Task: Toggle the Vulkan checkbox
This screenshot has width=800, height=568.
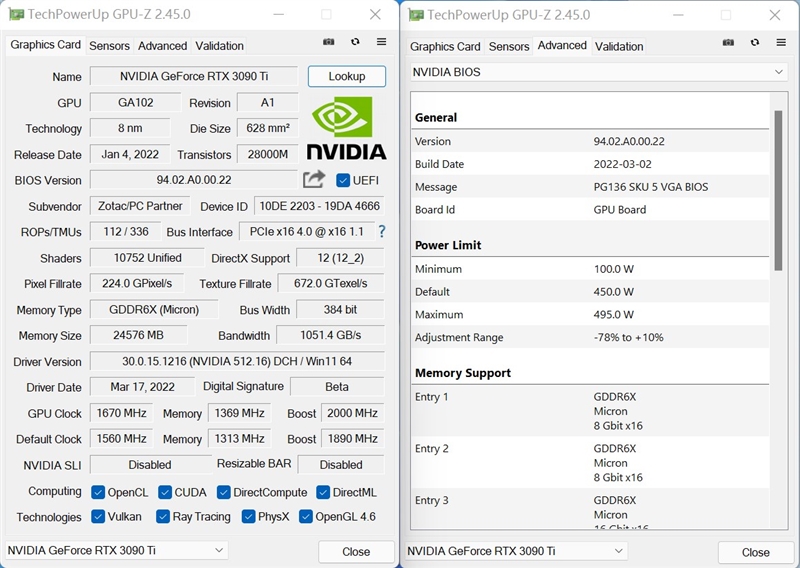Action: coord(98,516)
